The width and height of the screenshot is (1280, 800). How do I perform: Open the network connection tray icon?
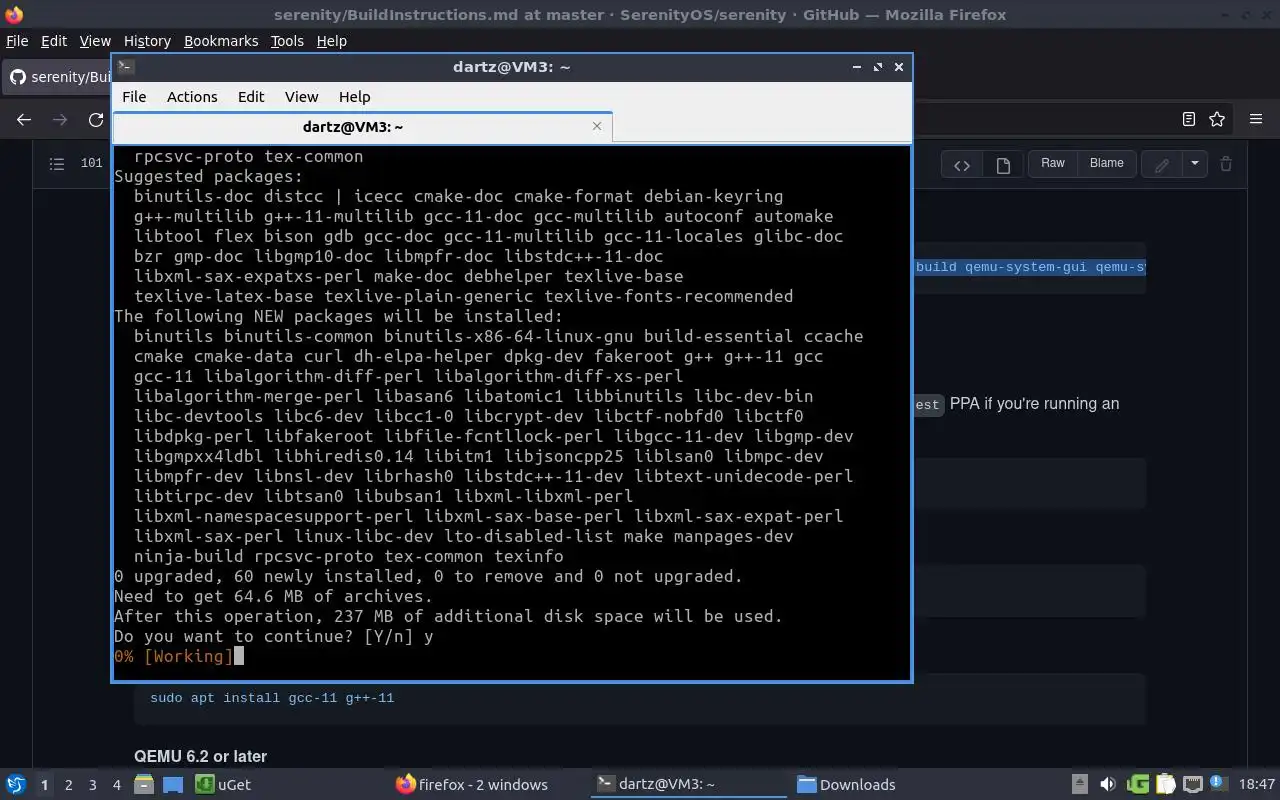[1192, 784]
